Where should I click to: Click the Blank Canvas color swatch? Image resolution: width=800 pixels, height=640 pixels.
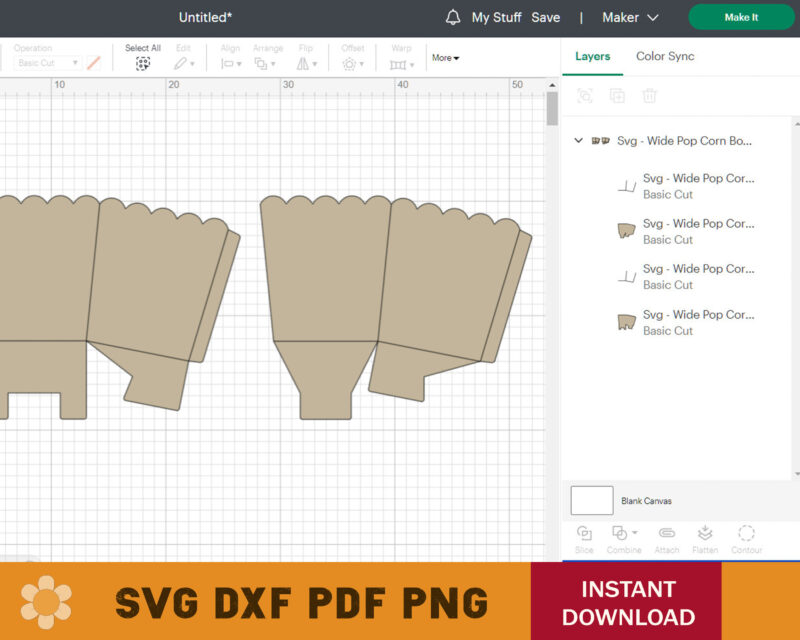tap(591, 500)
